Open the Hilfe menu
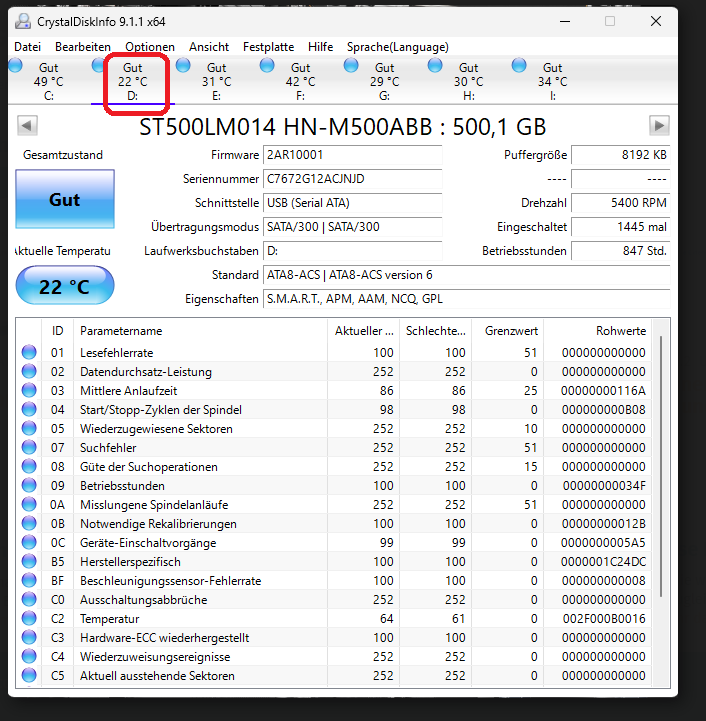The image size is (706, 721). click(321, 47)
